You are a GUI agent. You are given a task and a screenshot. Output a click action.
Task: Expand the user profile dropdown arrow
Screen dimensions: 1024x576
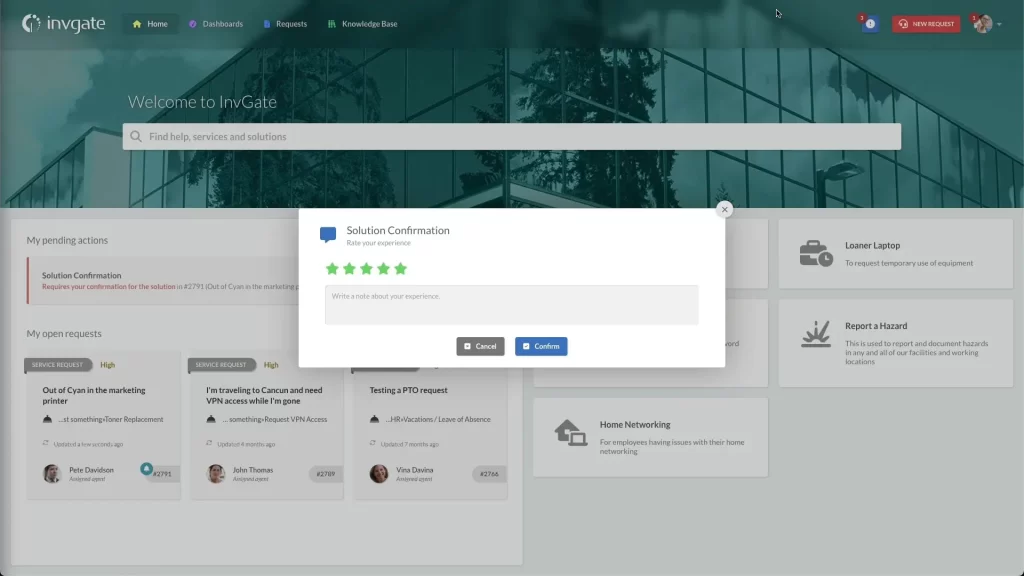[999, 24]
